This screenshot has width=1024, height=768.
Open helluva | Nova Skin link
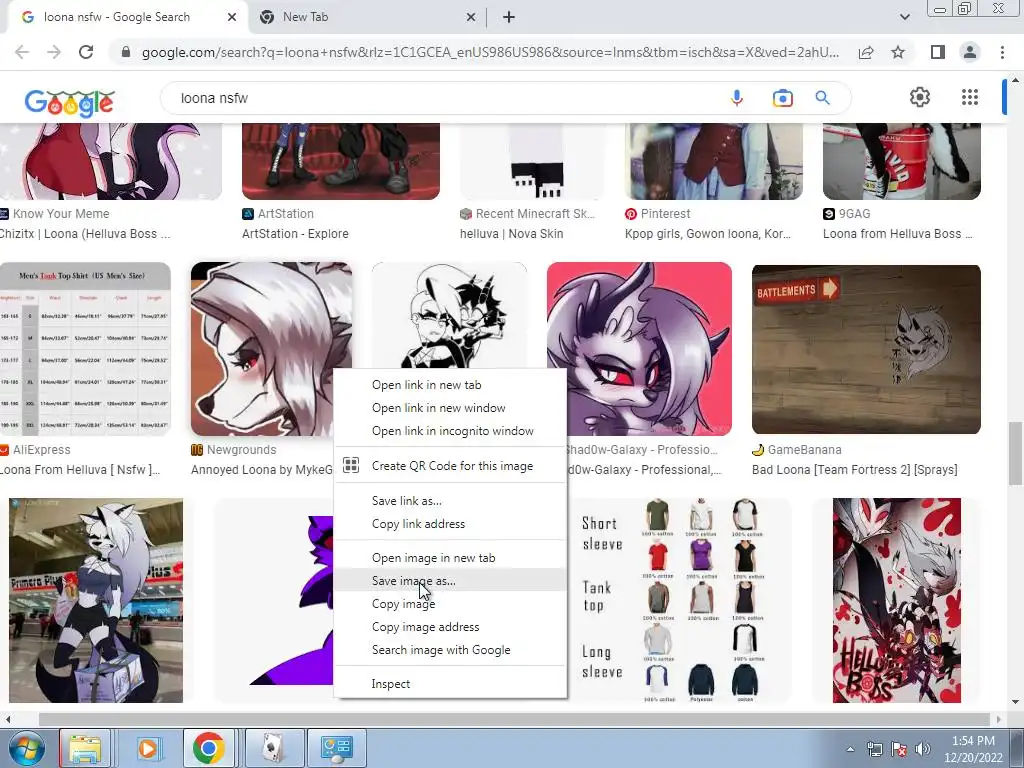pos(511,234)
